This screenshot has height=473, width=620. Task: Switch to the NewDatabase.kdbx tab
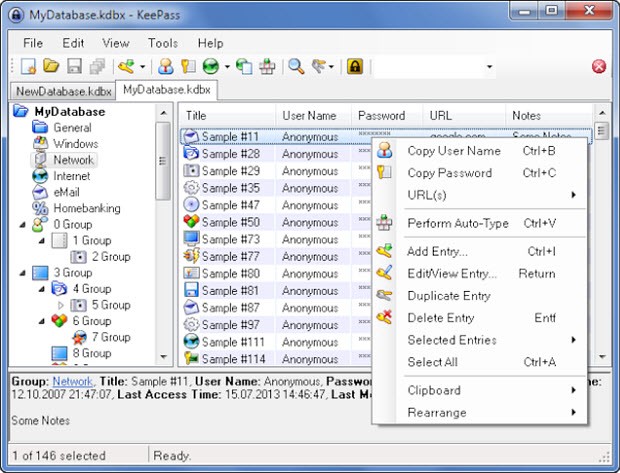tap(63, 91)
